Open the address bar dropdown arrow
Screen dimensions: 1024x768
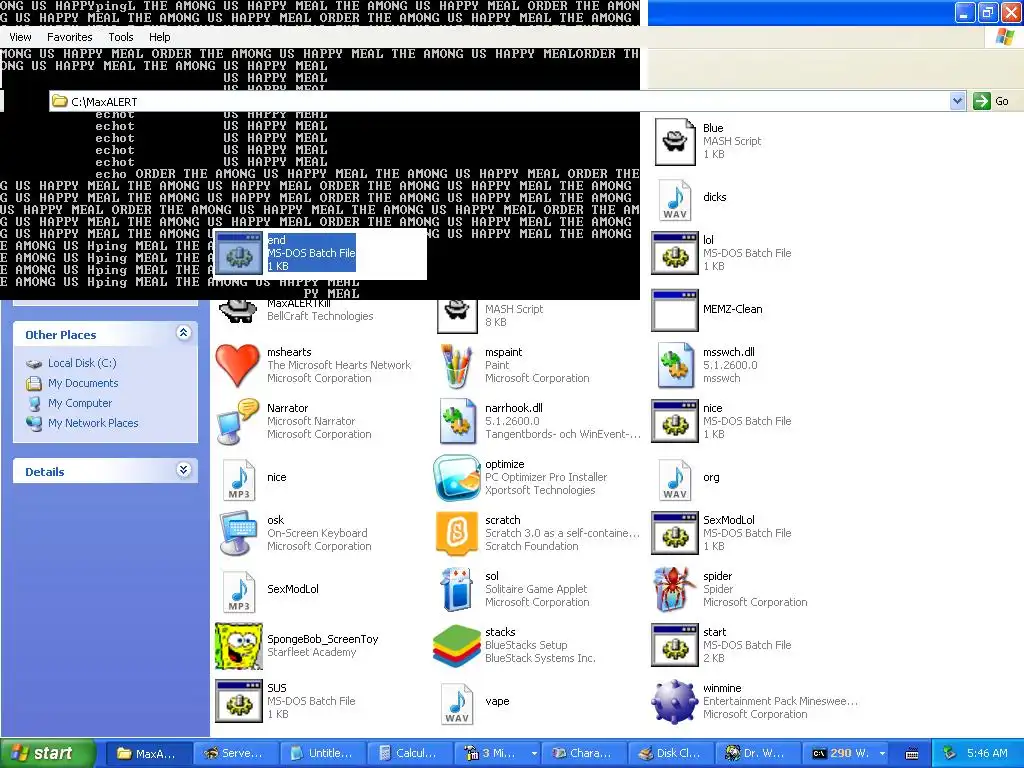click(x=957, y=101)
